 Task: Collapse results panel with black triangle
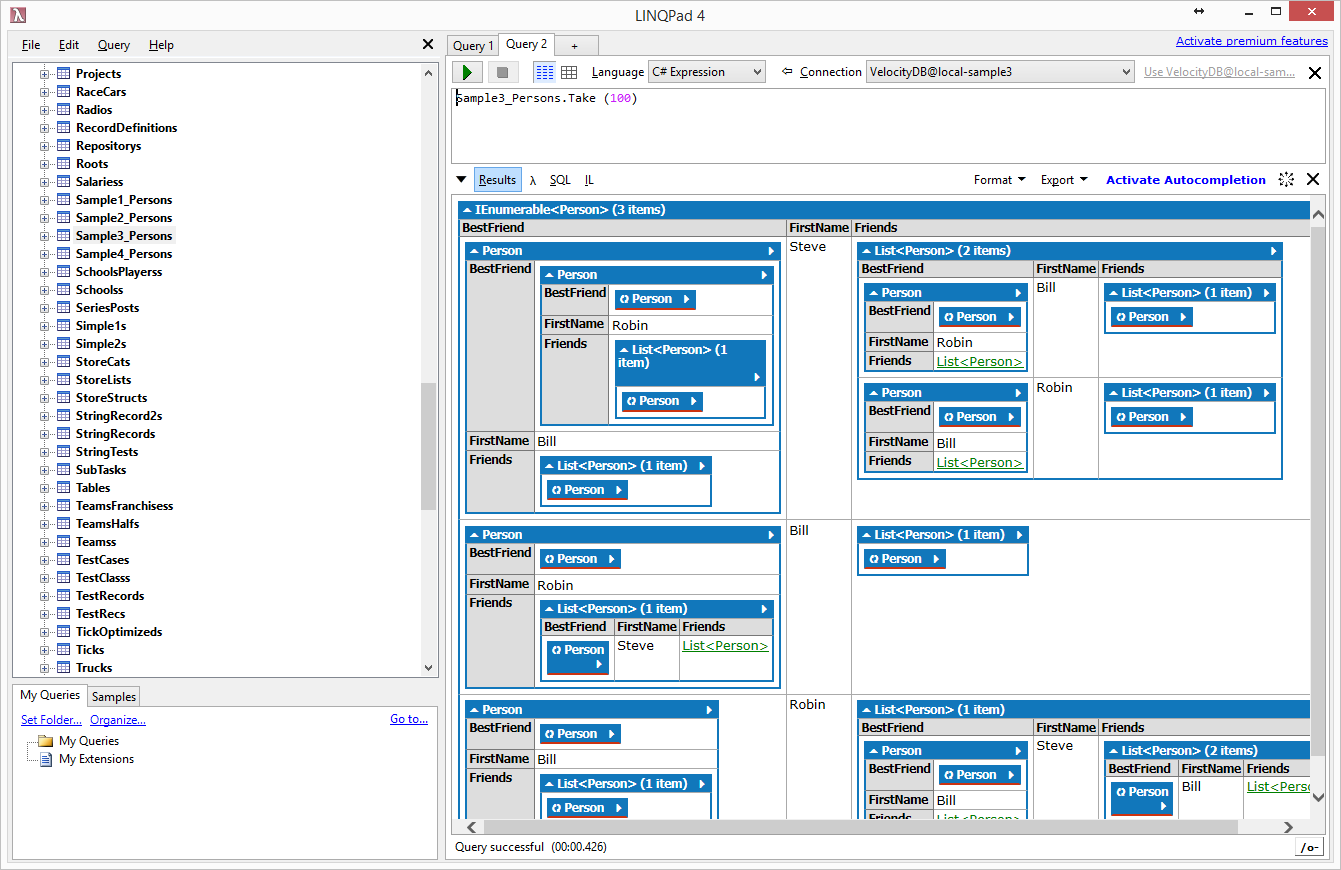tap(461, 180)
